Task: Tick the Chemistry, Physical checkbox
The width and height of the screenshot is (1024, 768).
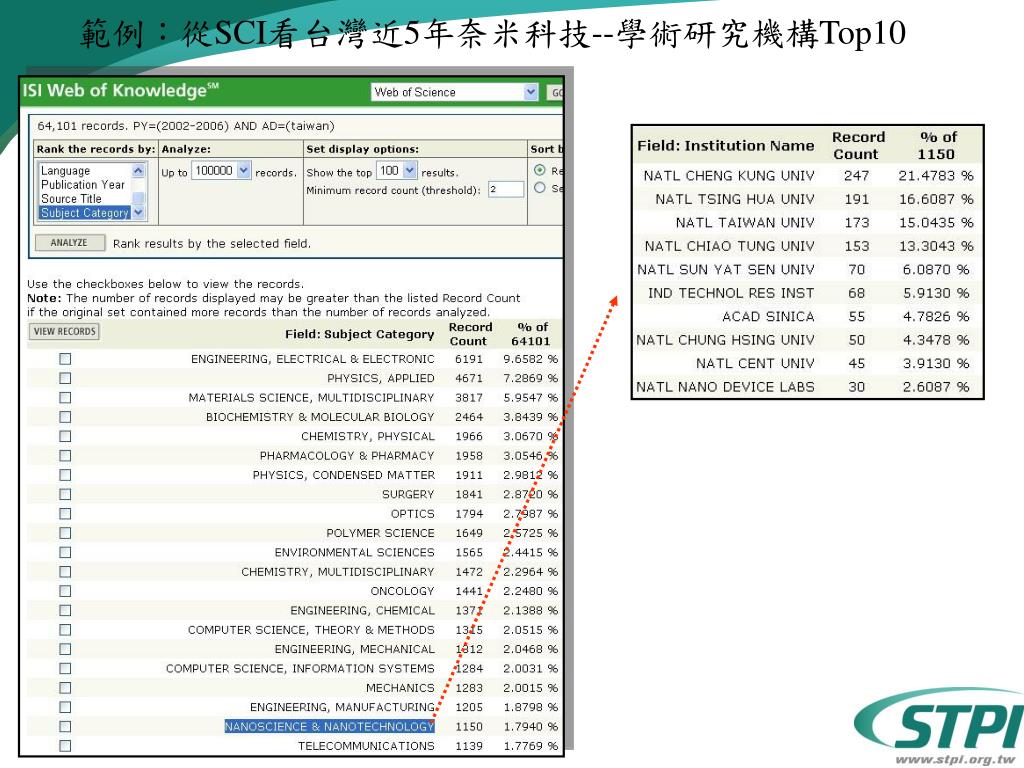Action: click(65, 436)
